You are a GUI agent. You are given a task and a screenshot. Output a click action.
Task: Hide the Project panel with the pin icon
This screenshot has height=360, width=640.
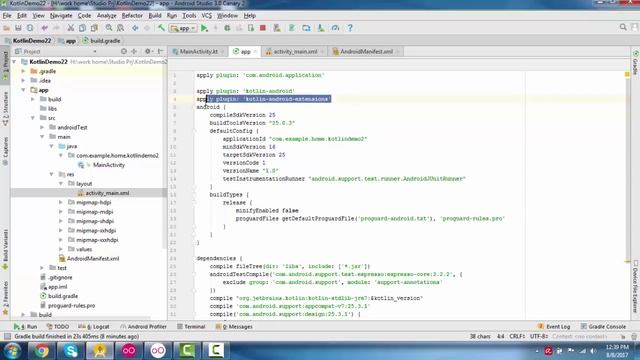pos(161,51)
